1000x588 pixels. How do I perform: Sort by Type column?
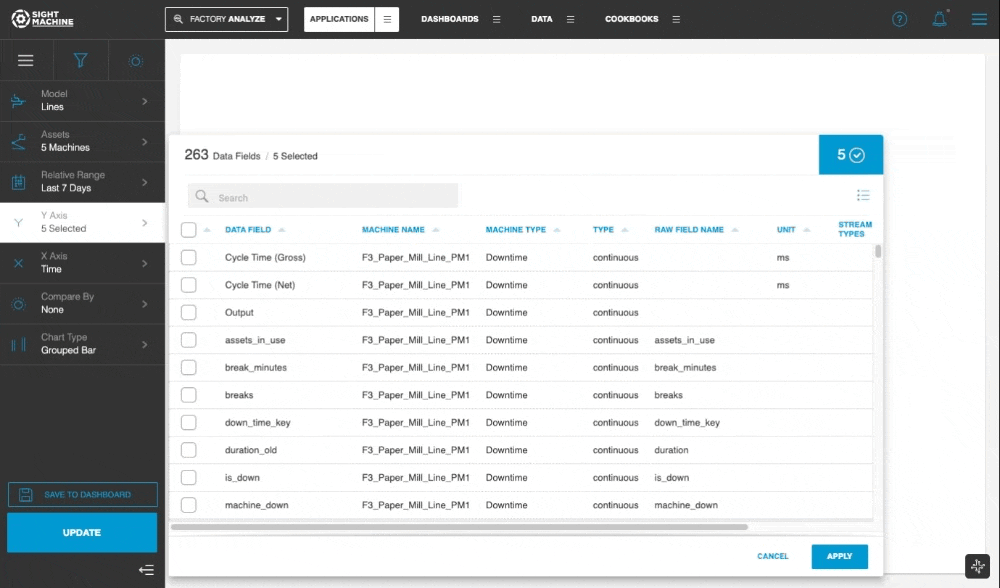click(x=610, y=230)
